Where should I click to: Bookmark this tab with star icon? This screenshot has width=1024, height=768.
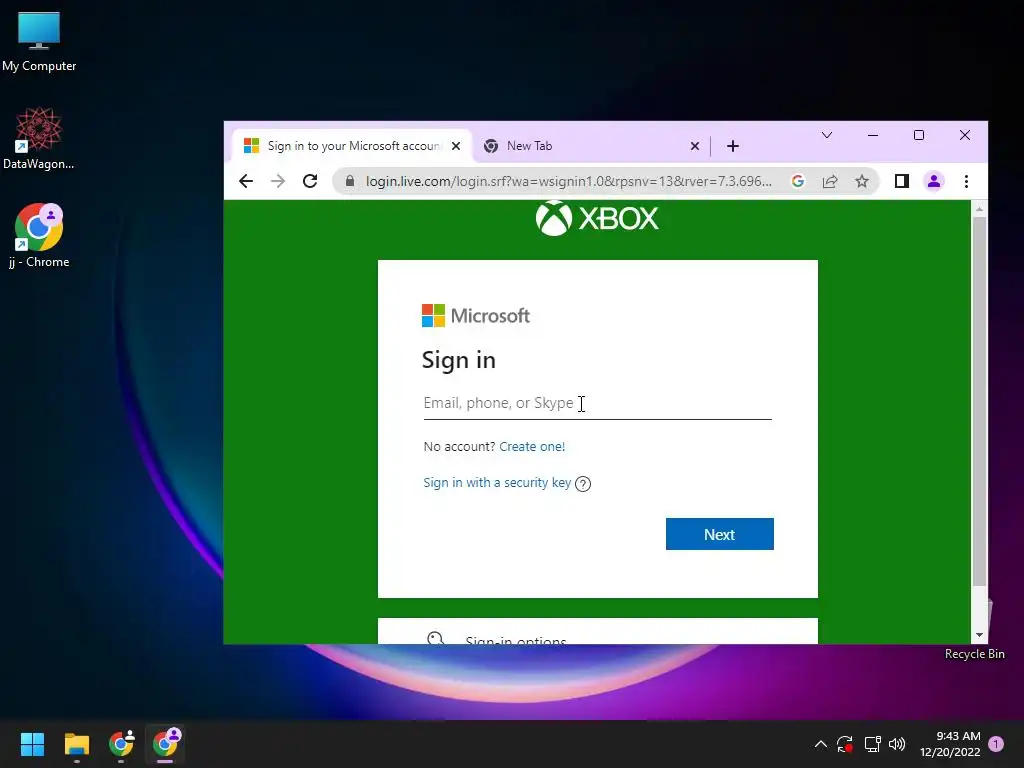[862, 181]
